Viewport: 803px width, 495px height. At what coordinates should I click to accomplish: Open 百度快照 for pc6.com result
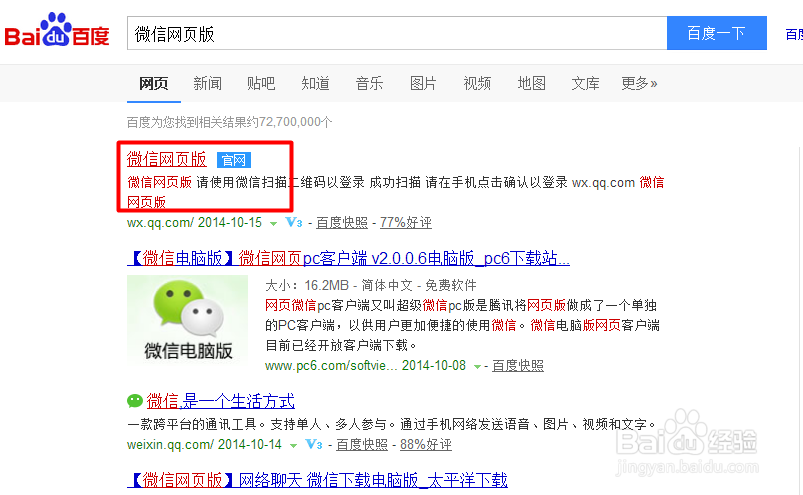pos(518,365)
